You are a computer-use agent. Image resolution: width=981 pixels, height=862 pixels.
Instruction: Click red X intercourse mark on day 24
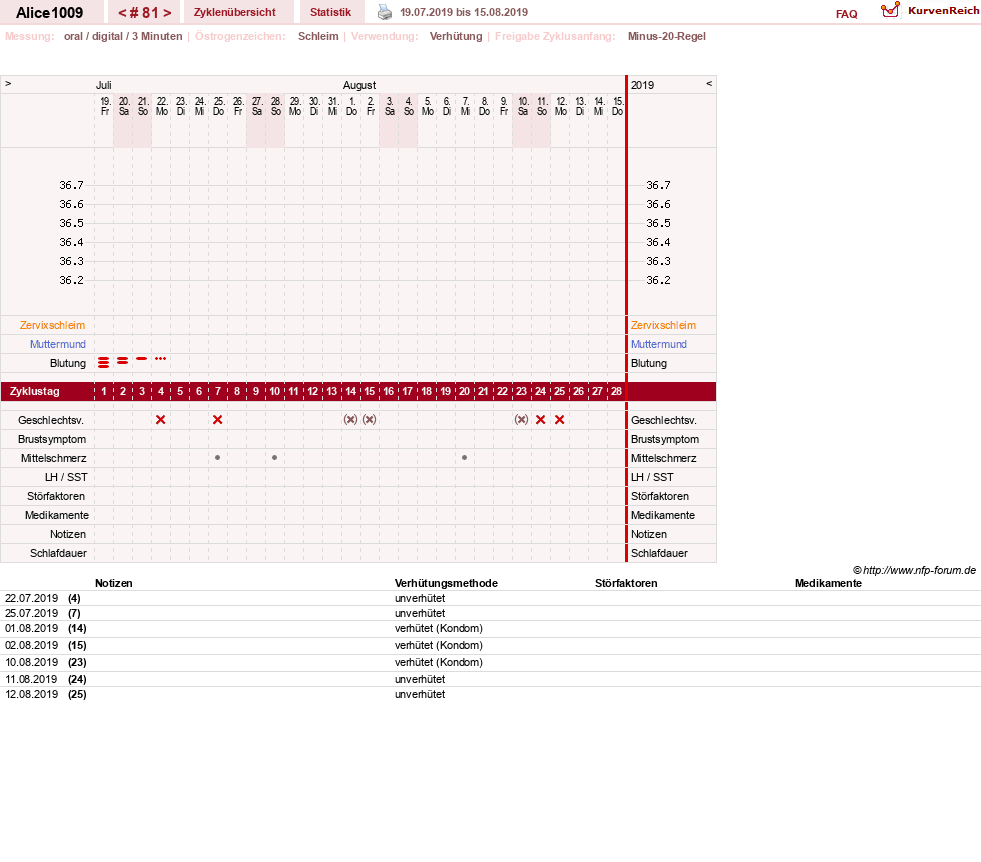(x=541, y=420)
